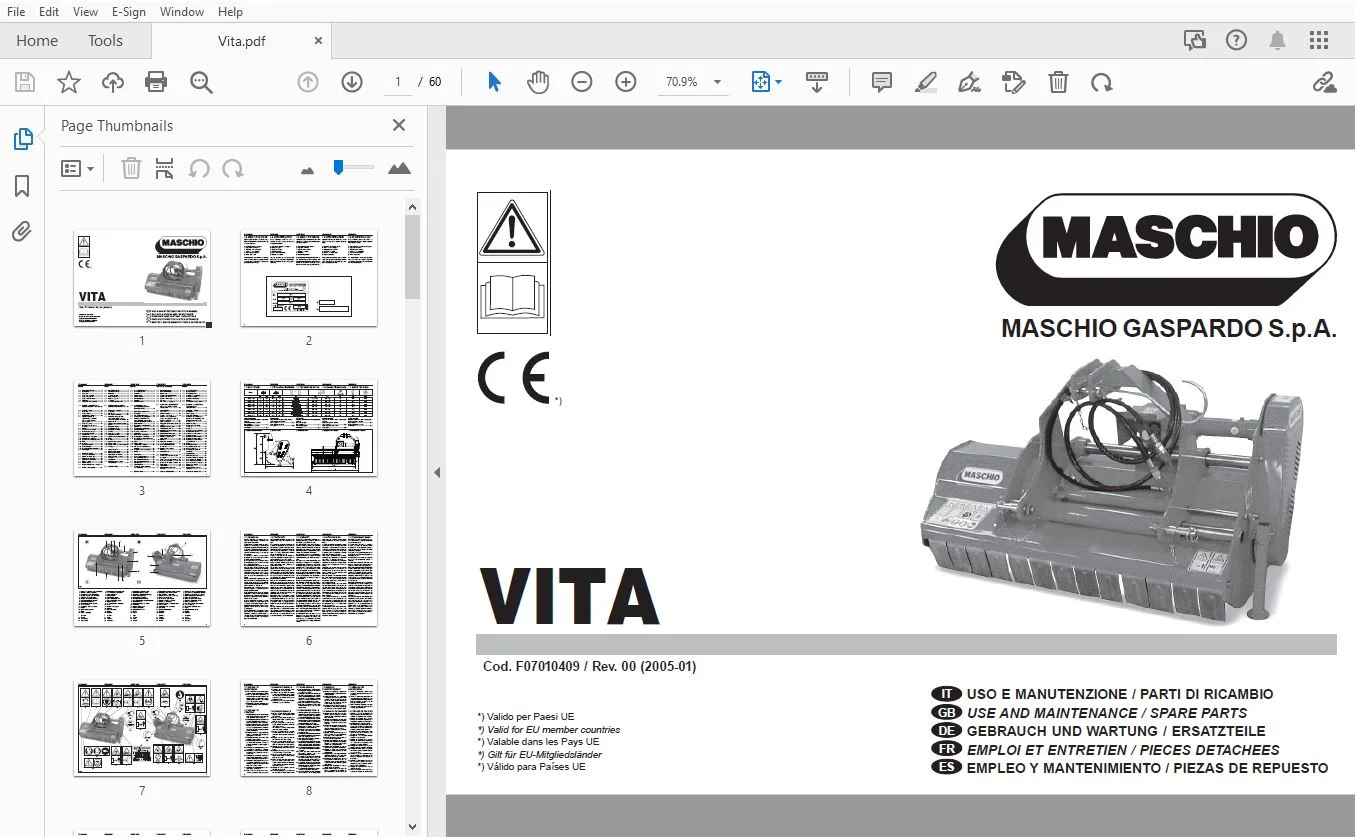
Task: Open the E-Sign menu
Action: 129,12
